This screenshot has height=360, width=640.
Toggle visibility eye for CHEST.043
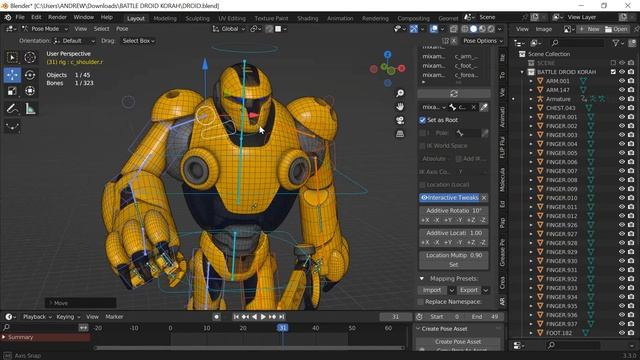(x=622, y=108)
